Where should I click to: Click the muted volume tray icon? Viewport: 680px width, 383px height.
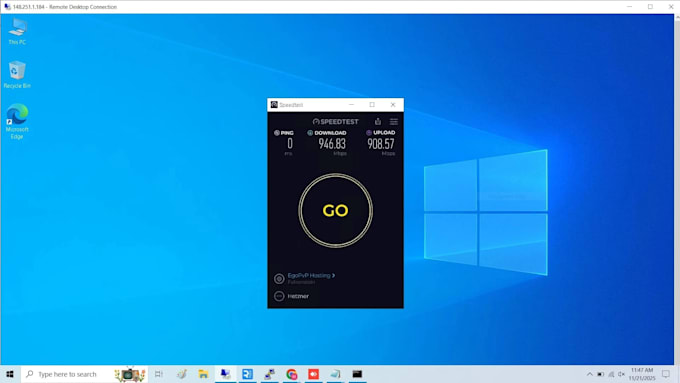pos(621,374)
